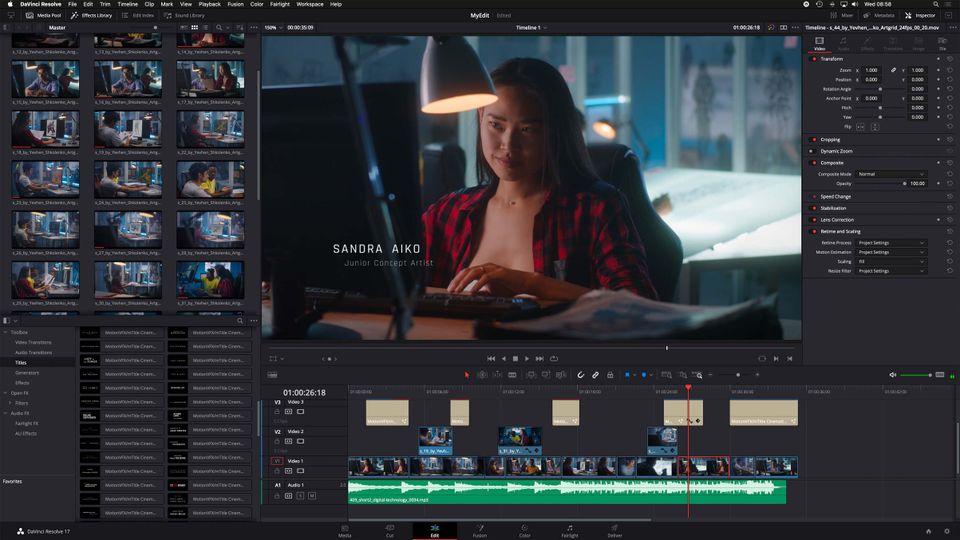
Task: Switch Media Pool to list view
Action: coord(205,28)
